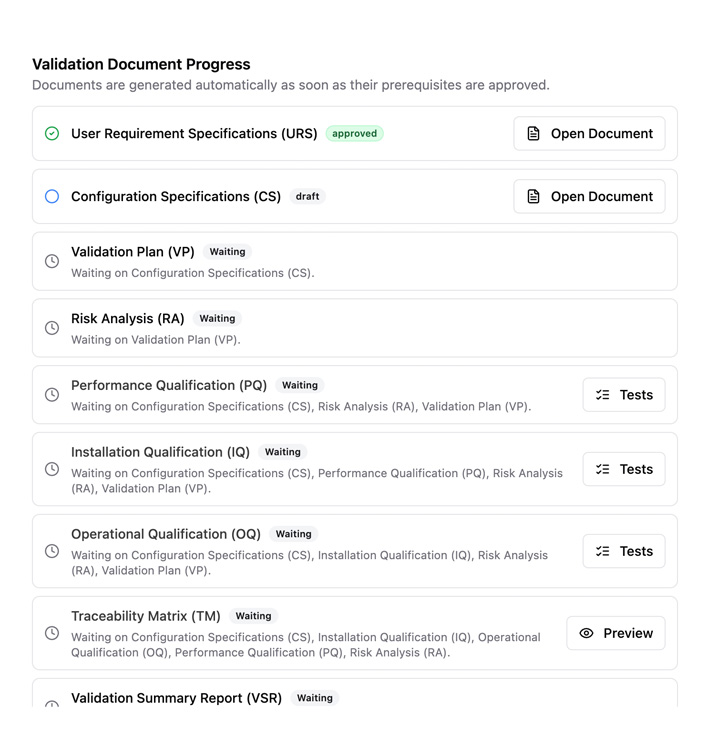Screen dimensions: 708x750
Task: Select the 'Configuration Specifications (CS)' title
Action: tap(176, 196)
